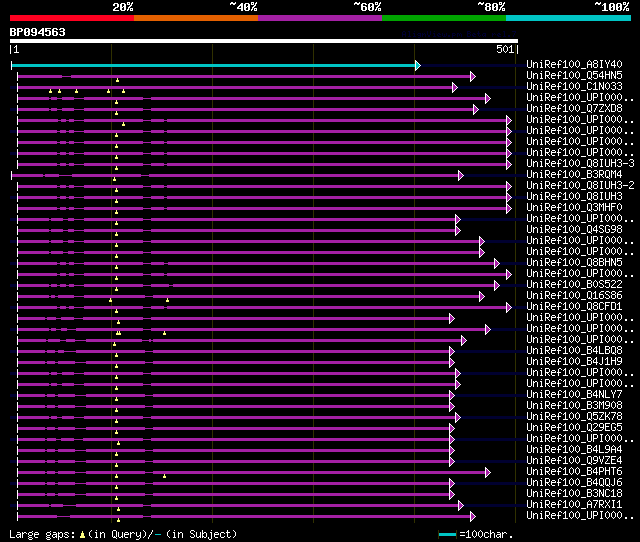
Task: Click the arrowhead ending the Q8BHN5 alignment
Action: [497, 264]
